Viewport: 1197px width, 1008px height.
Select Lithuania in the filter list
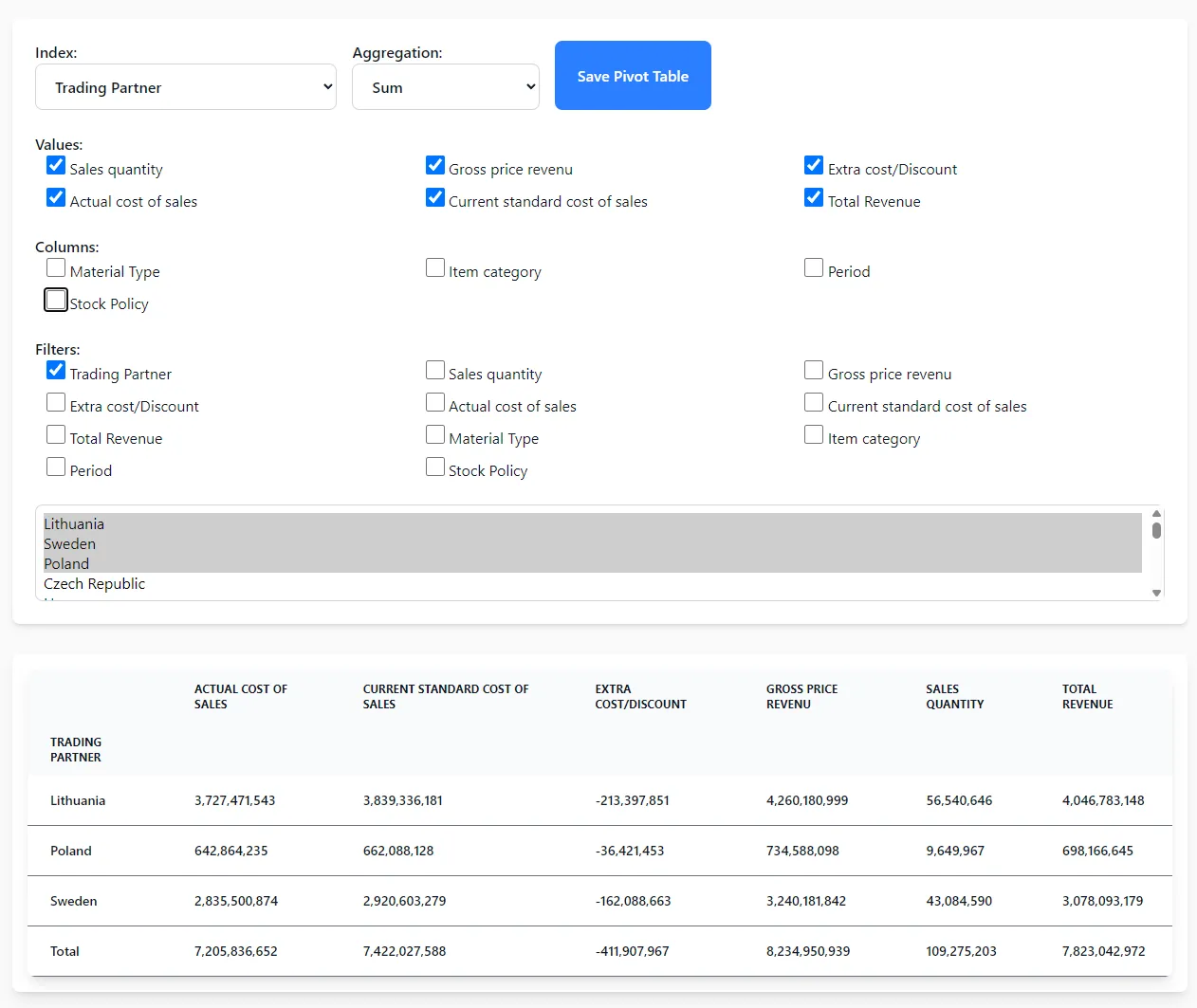pyautogui.click(x=593, y=523)
